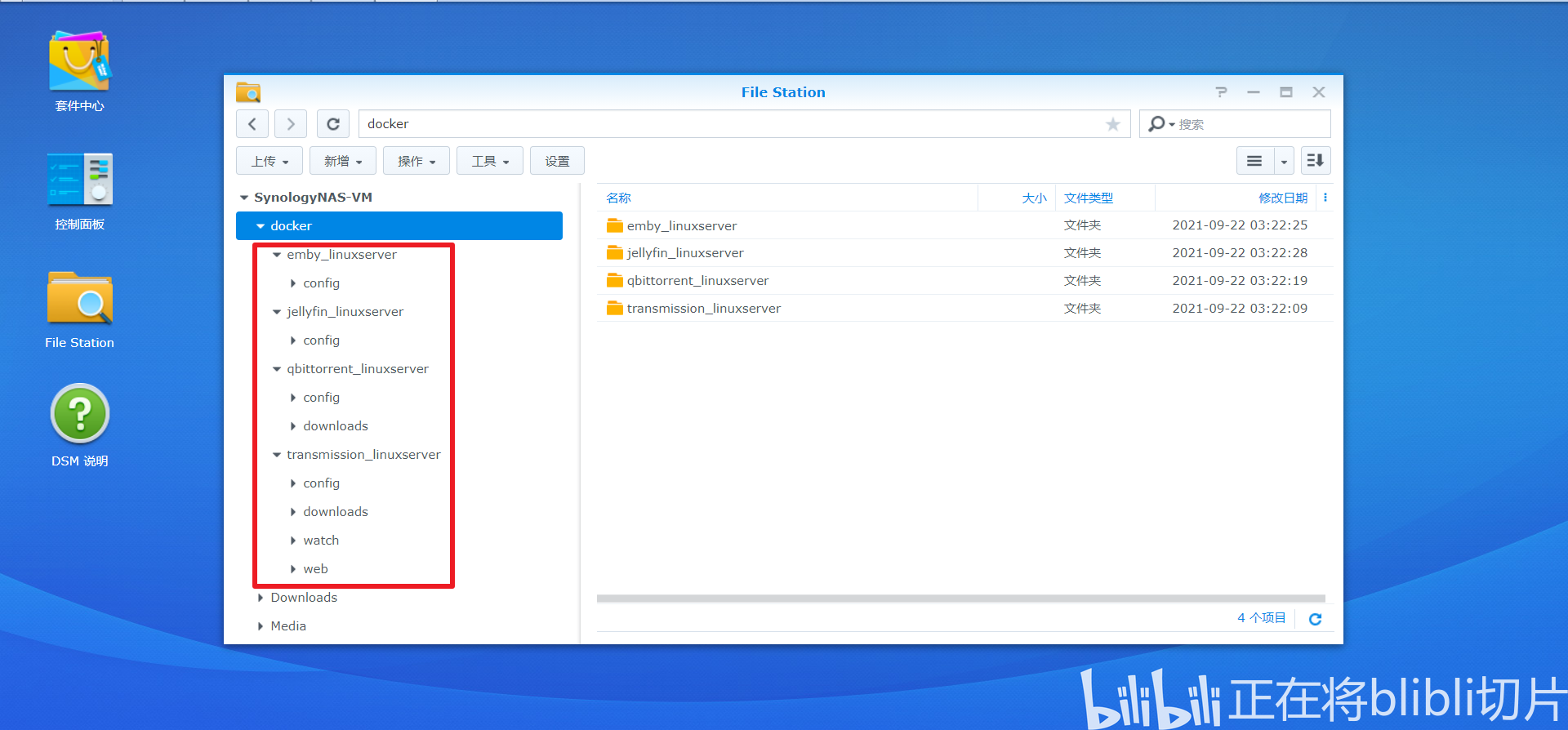Open the 设置 settings button
Viewport: 1568px width, 730px height.
(x=557, y=161)
